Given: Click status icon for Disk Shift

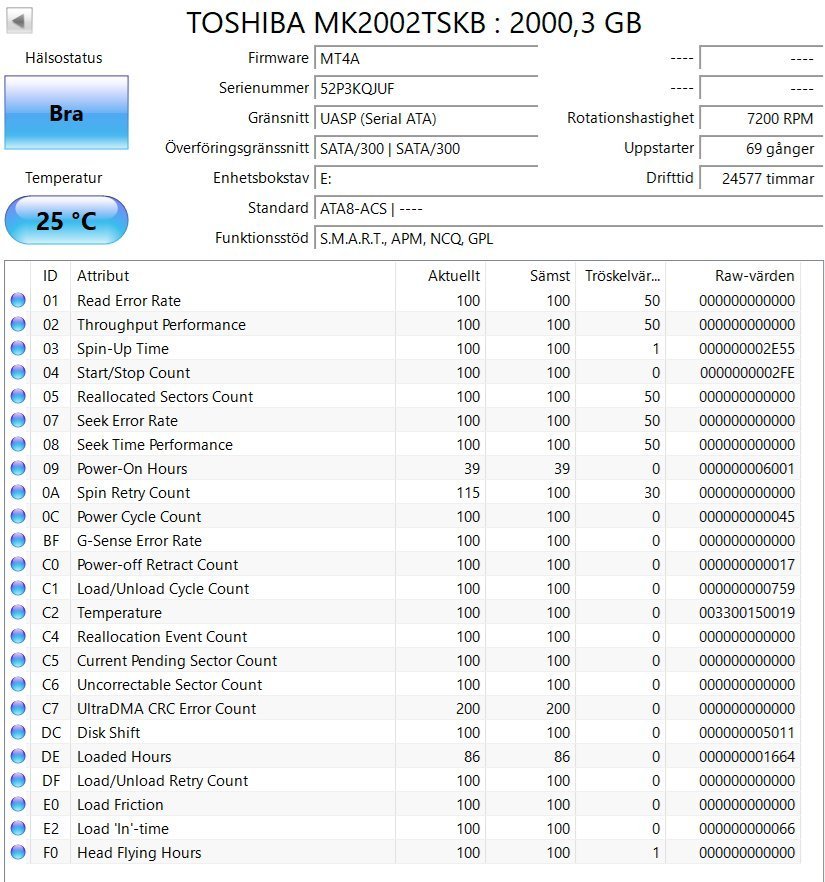Looking at the screenshot, I should 18,732.
